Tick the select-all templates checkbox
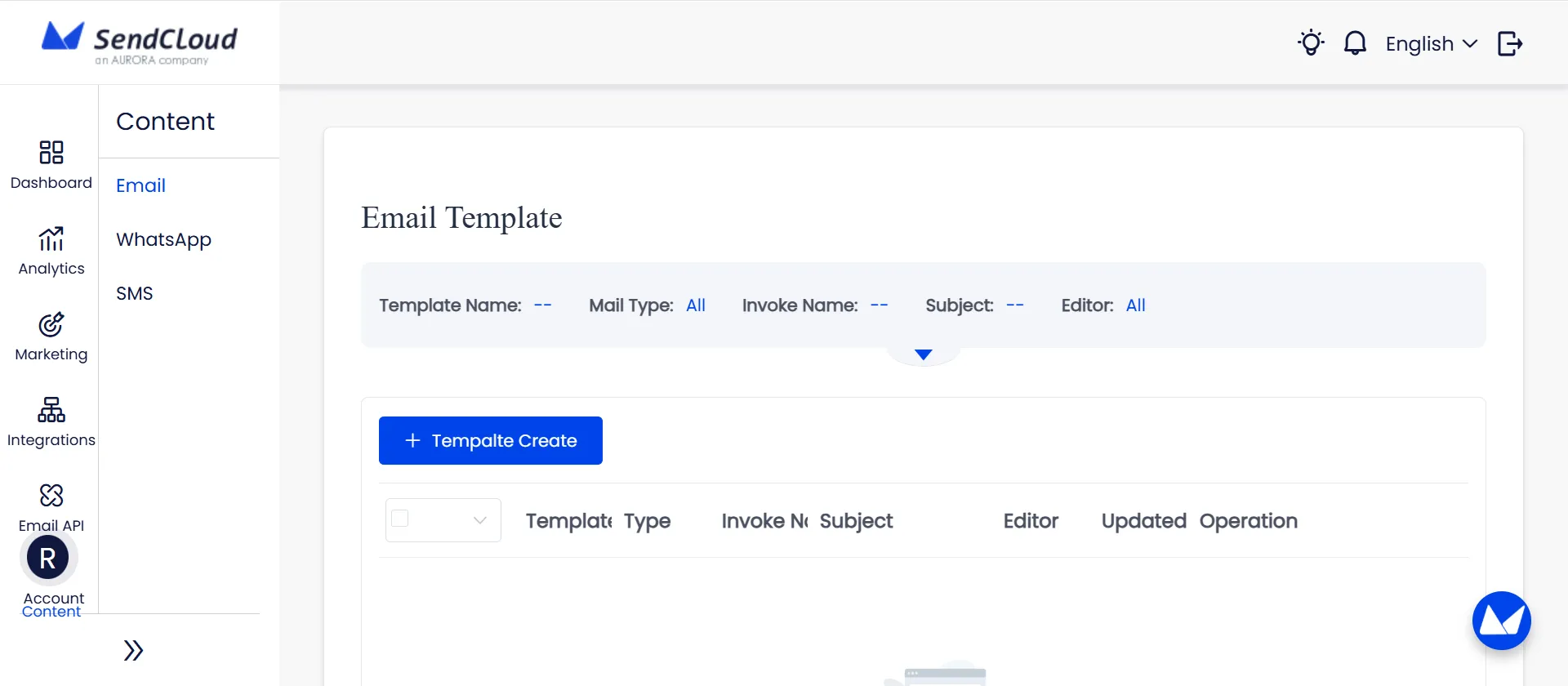The image size is (1568, 686). (x=400, y=519)
